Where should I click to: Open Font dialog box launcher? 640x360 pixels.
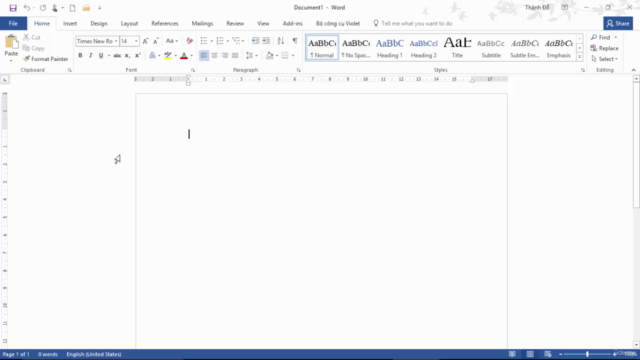pos(193,70)
